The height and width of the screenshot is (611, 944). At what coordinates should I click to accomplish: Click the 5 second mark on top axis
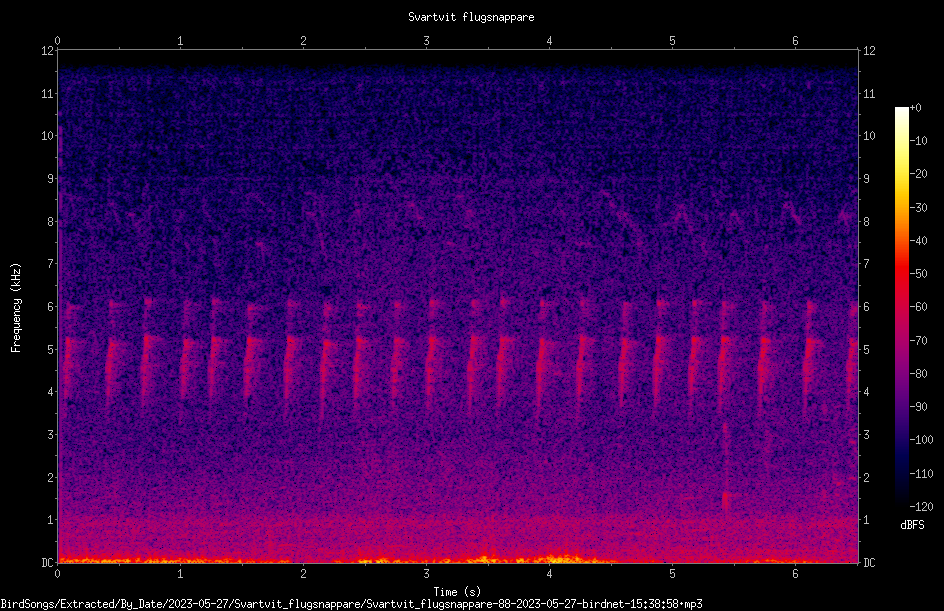click(672, 41)
